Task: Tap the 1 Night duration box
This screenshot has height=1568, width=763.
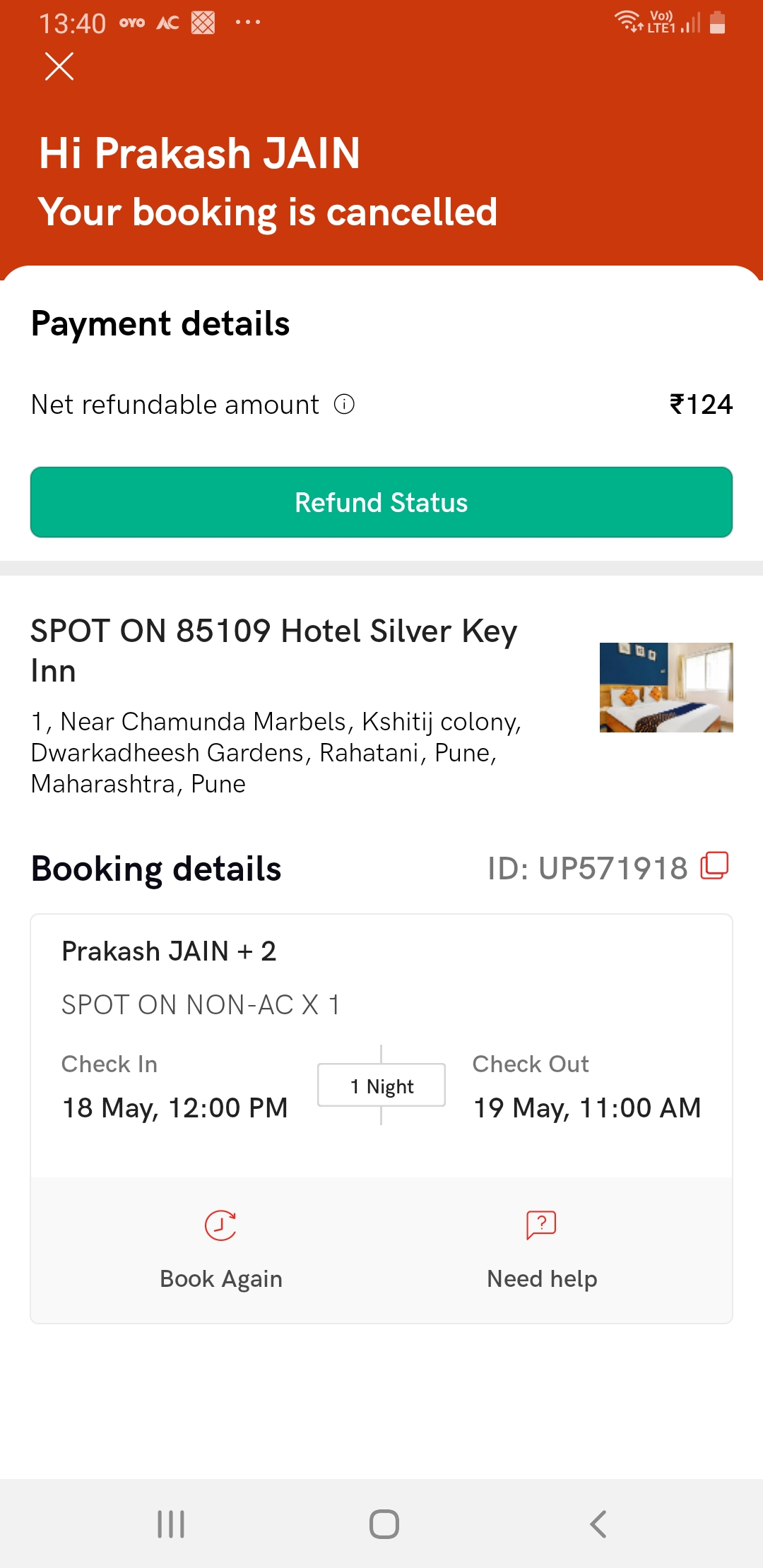Action: click(381, 1086)
